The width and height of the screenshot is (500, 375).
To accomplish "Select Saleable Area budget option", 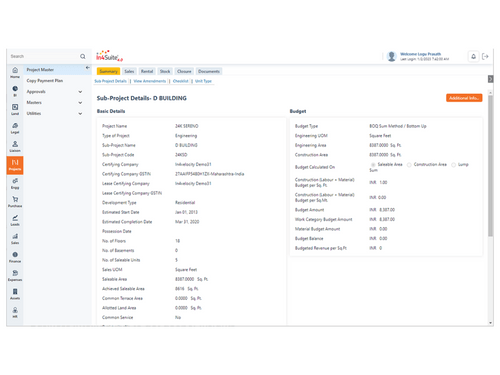I will tap(373, 165).
